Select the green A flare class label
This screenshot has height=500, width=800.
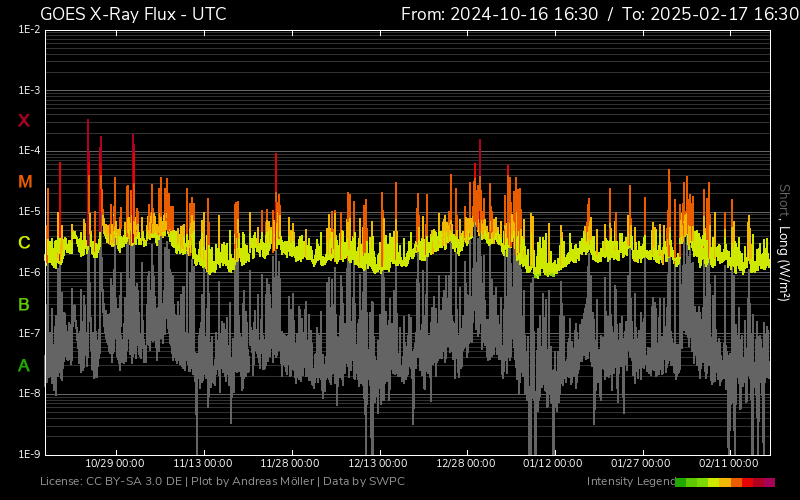24,366
